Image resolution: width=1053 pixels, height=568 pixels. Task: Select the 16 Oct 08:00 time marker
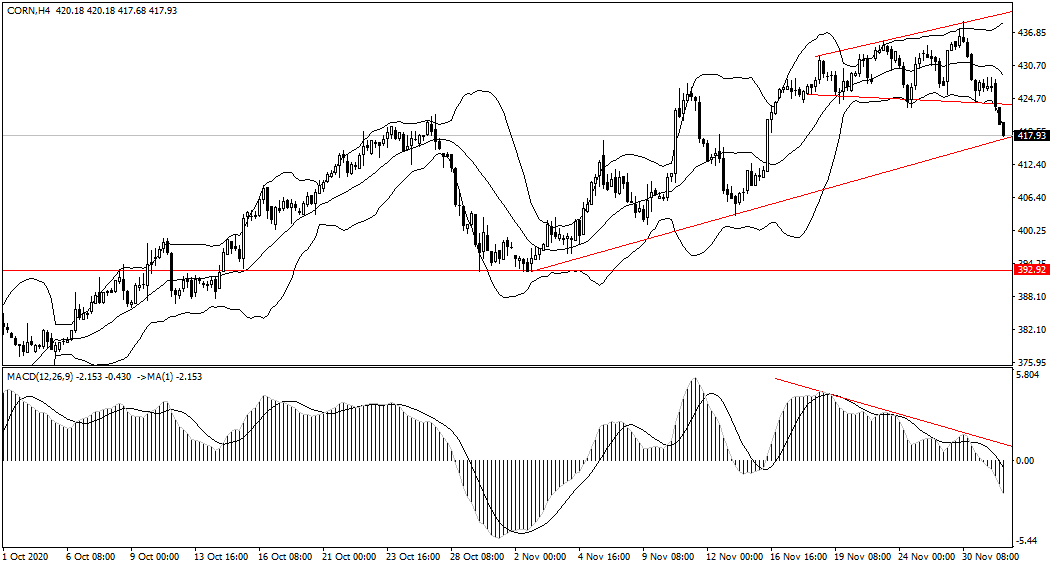[286, 555]
